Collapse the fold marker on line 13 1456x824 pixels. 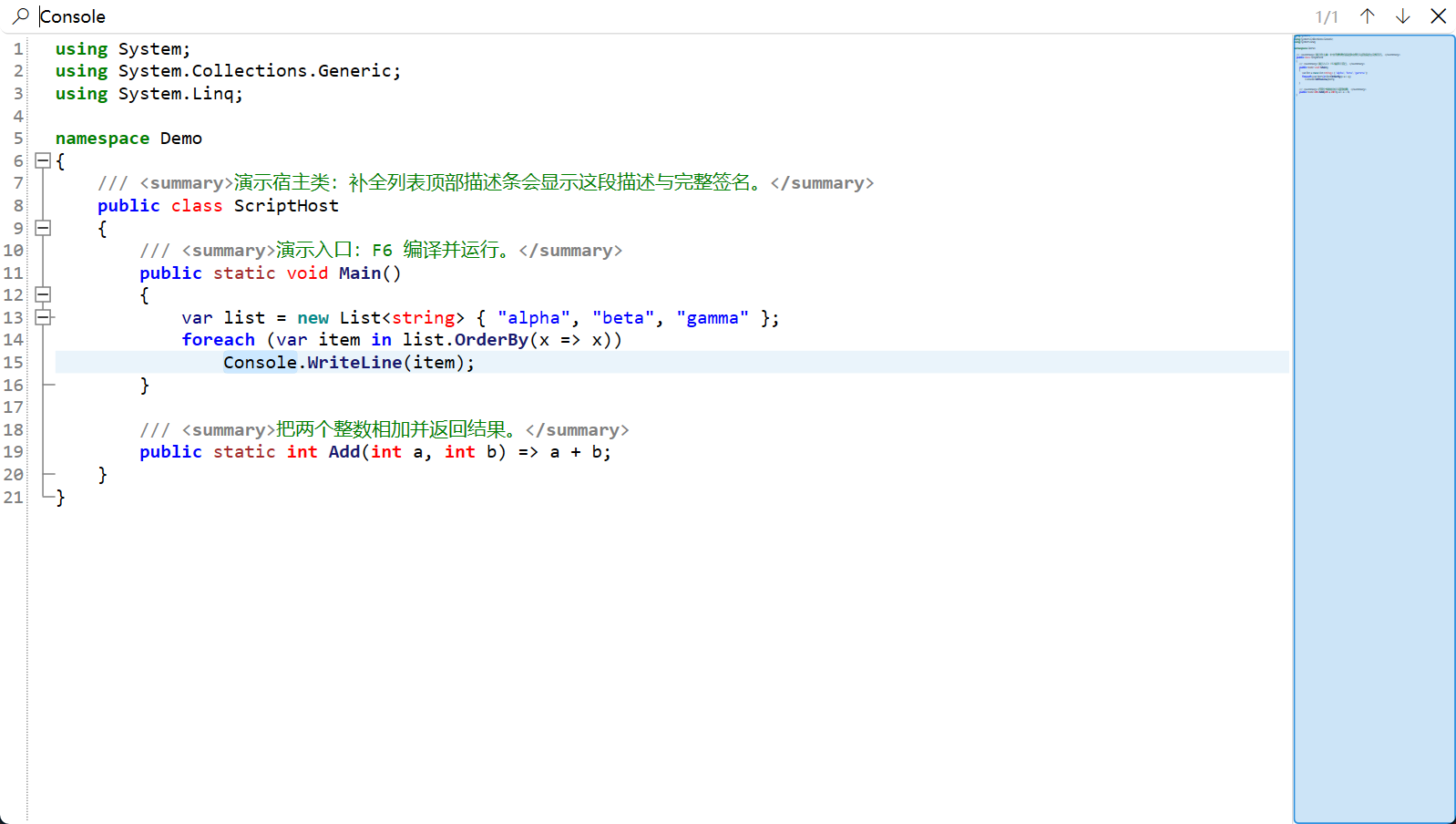(43, 317)
